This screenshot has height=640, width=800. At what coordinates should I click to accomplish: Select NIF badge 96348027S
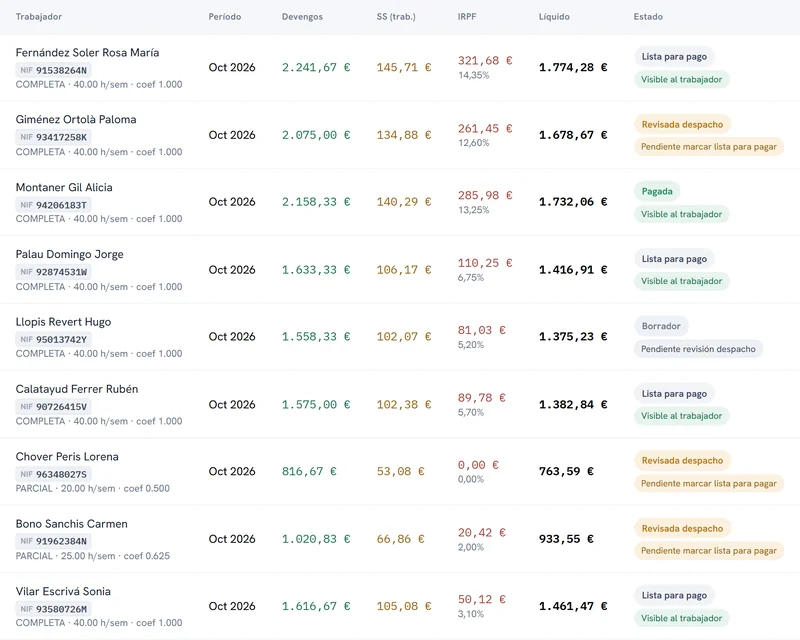click(54, 474)
